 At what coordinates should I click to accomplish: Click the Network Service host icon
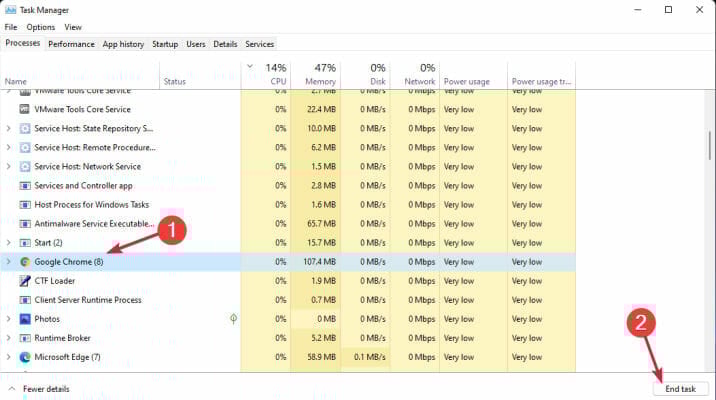25,166
